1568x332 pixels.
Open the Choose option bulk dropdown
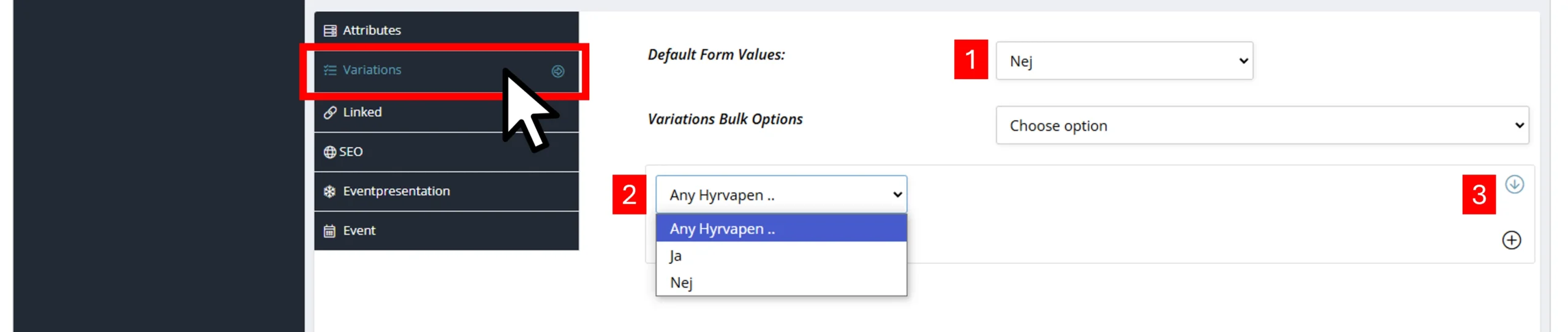coord(1262,126)
